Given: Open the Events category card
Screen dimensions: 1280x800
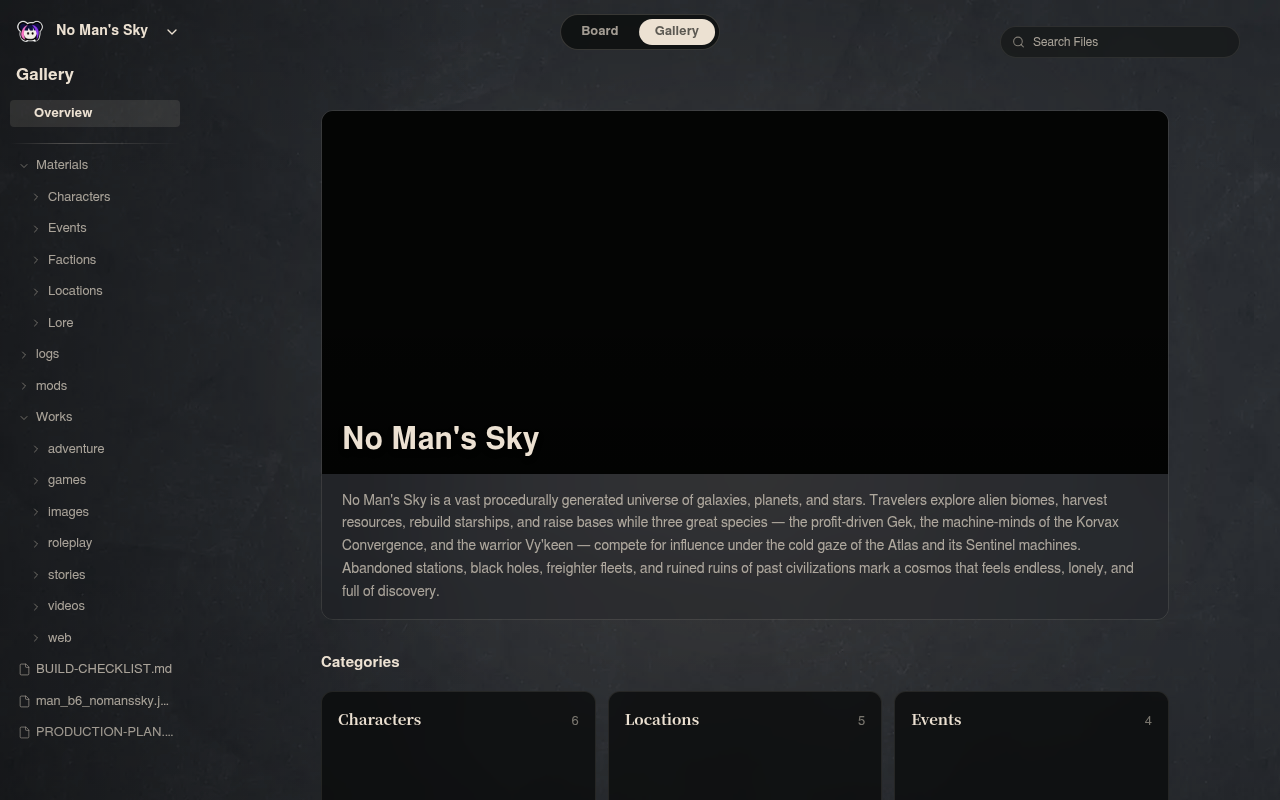Looking at the screenshot, I should tap(1031, 746).
